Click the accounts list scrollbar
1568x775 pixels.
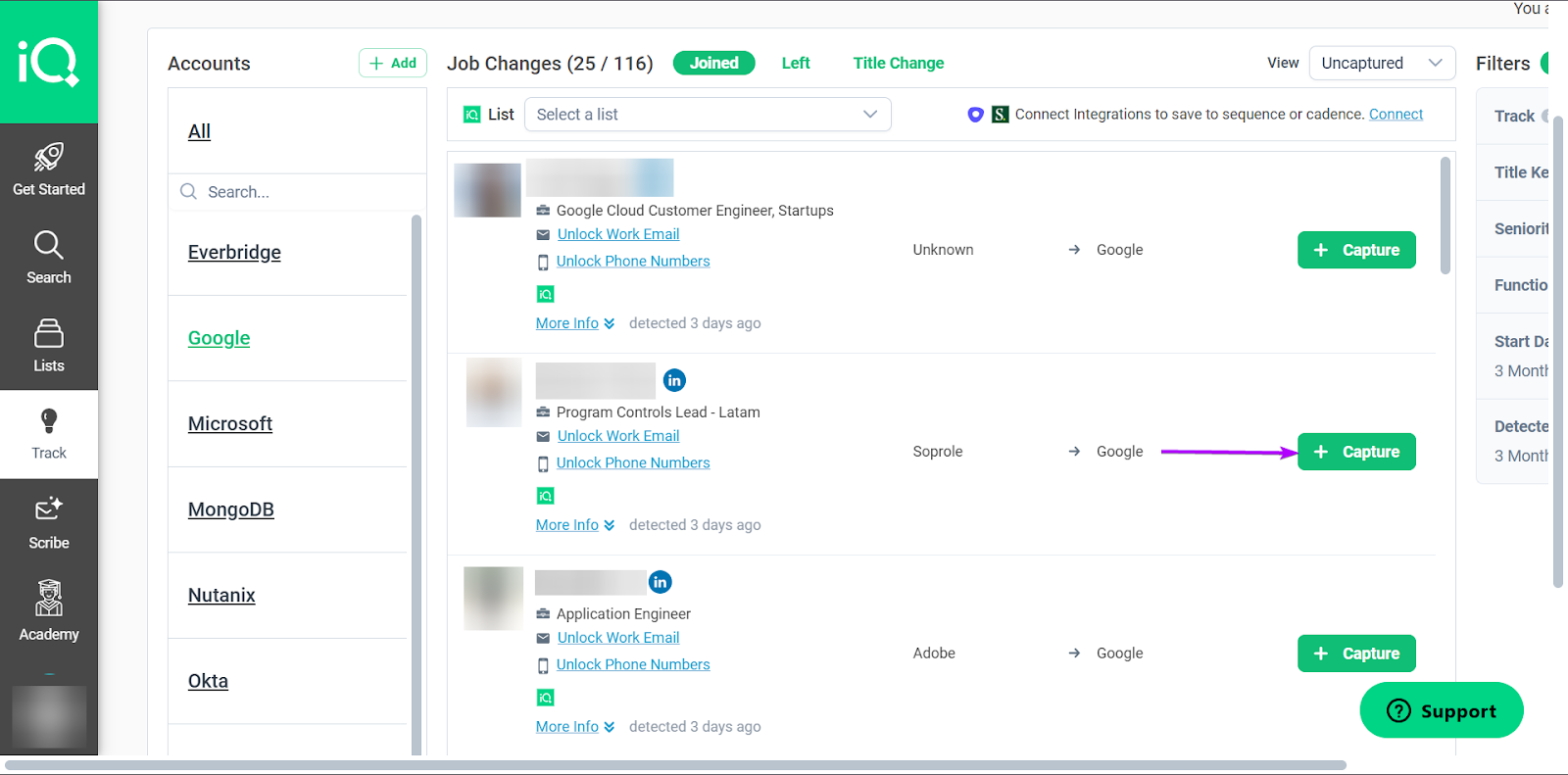(x=416, y=485)
